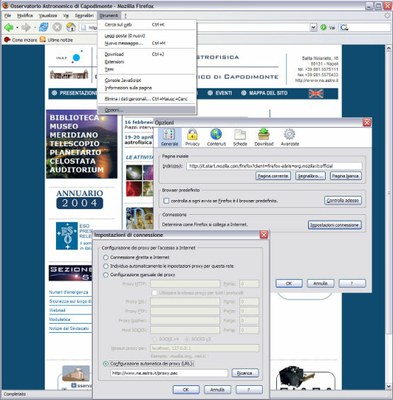Viewport: 393px width, 400px height.
Task: Click the Pagina corrente button
Action: point(273,176)
